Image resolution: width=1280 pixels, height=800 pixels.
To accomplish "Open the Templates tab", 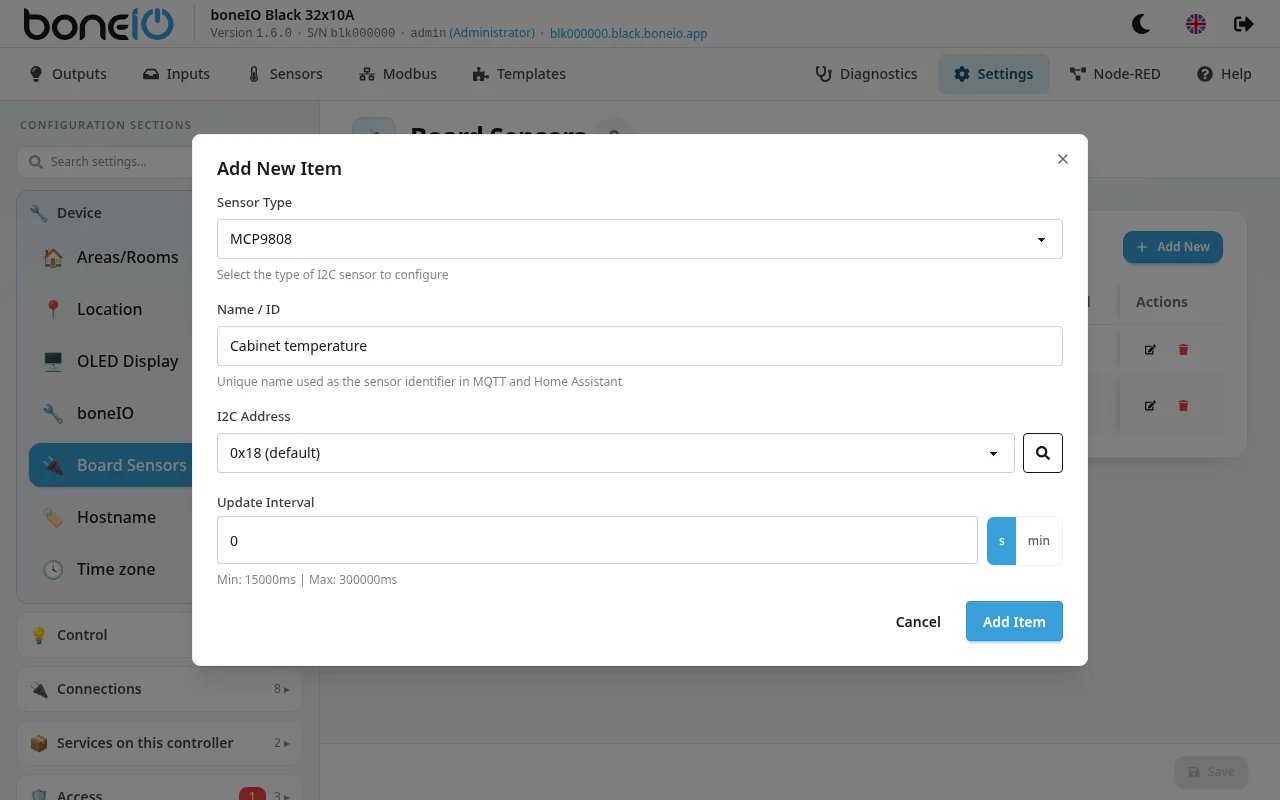I will 519,74.
